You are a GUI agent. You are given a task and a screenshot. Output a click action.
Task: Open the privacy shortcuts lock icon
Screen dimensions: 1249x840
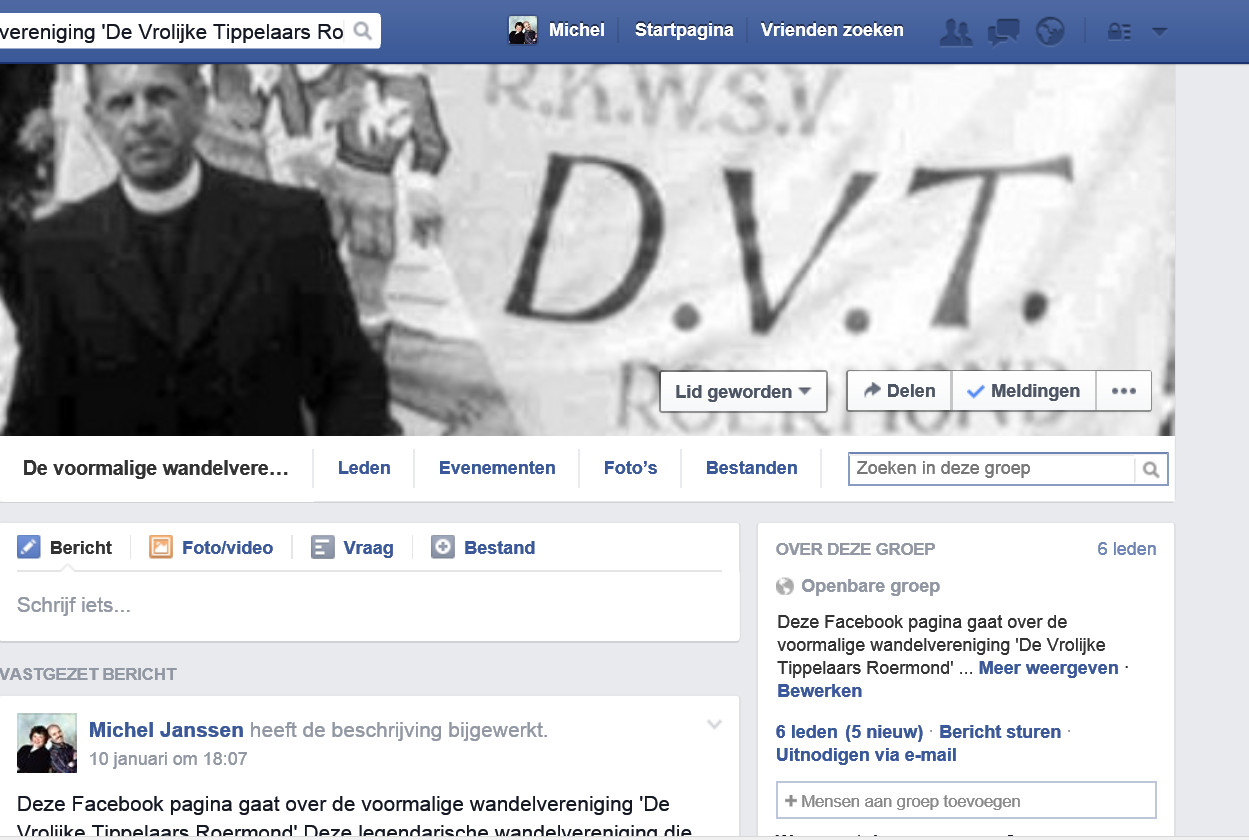click(1119, 32)
